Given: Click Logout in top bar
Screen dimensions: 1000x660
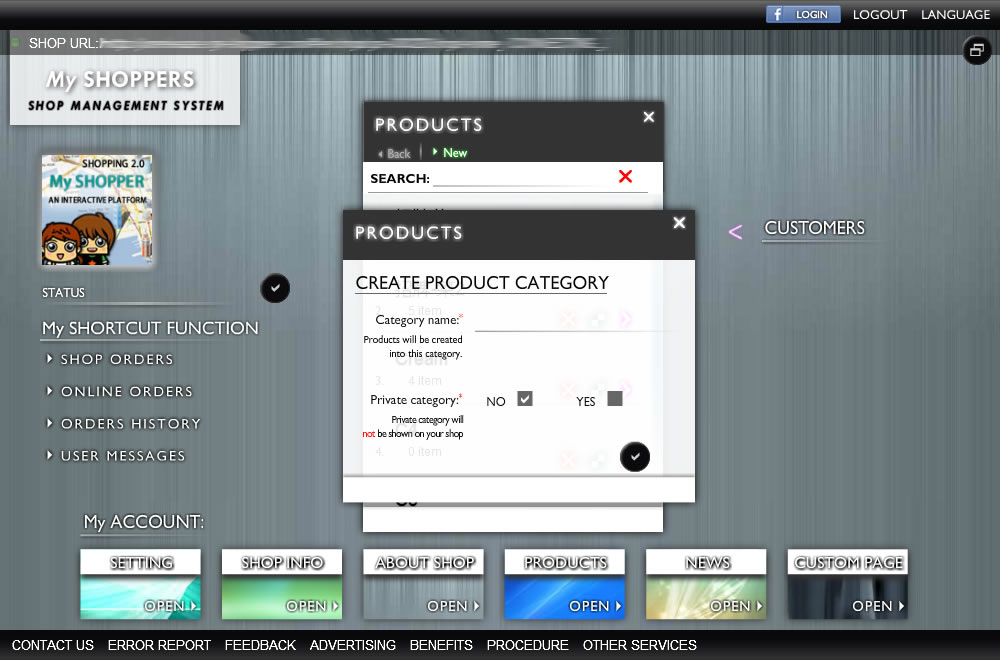Looking at the screenshot, I should point(879,15).
